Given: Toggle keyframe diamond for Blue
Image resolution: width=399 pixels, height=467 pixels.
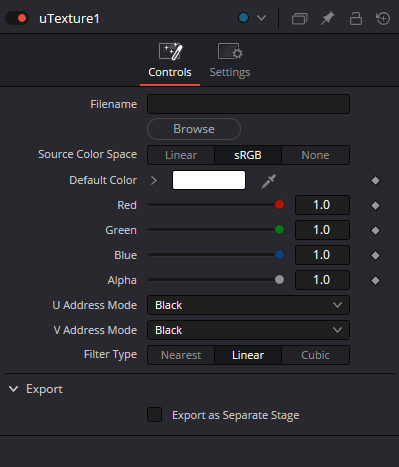Looking at the screenshot, I should tap(375, 255).
